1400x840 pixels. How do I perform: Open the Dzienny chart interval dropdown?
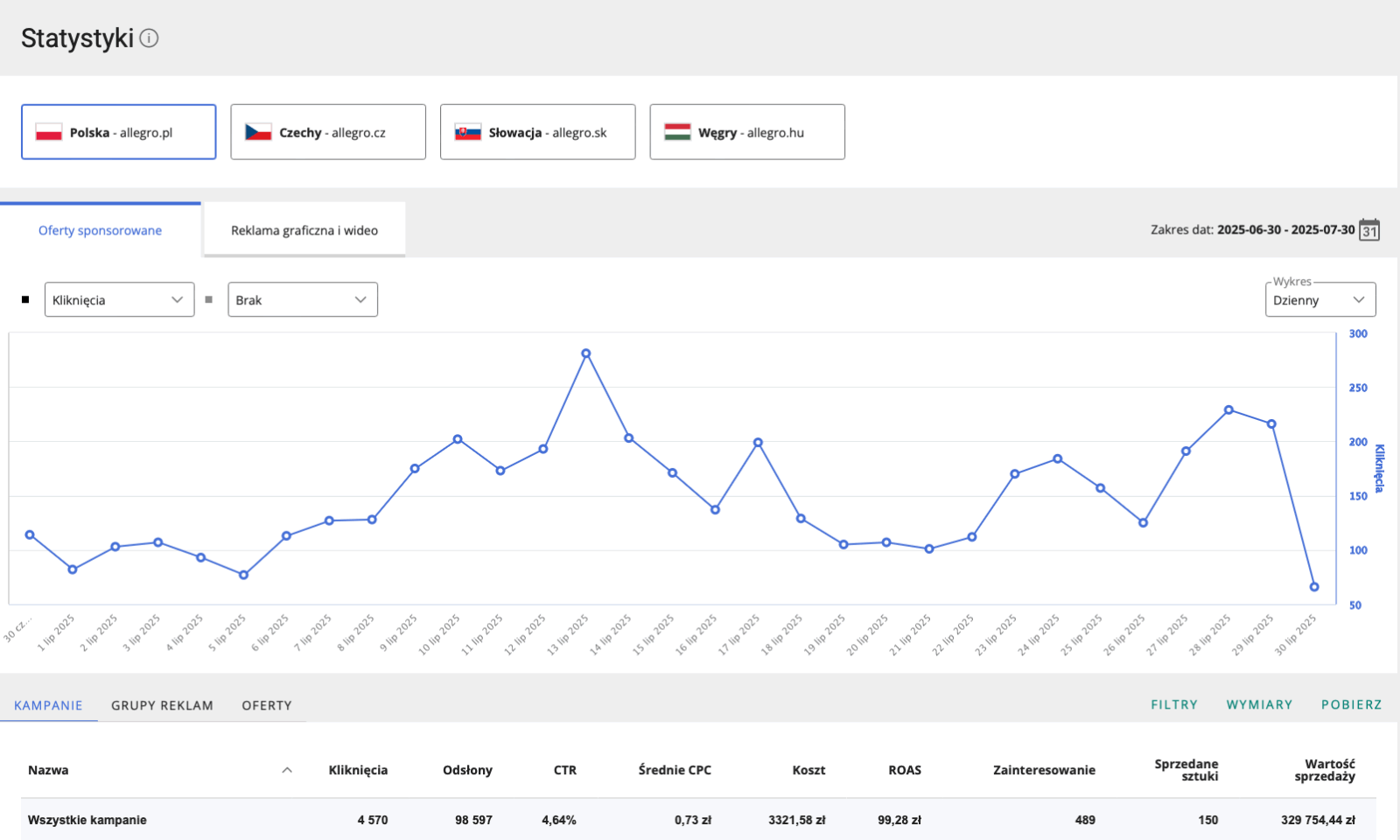click(1319, 299)
